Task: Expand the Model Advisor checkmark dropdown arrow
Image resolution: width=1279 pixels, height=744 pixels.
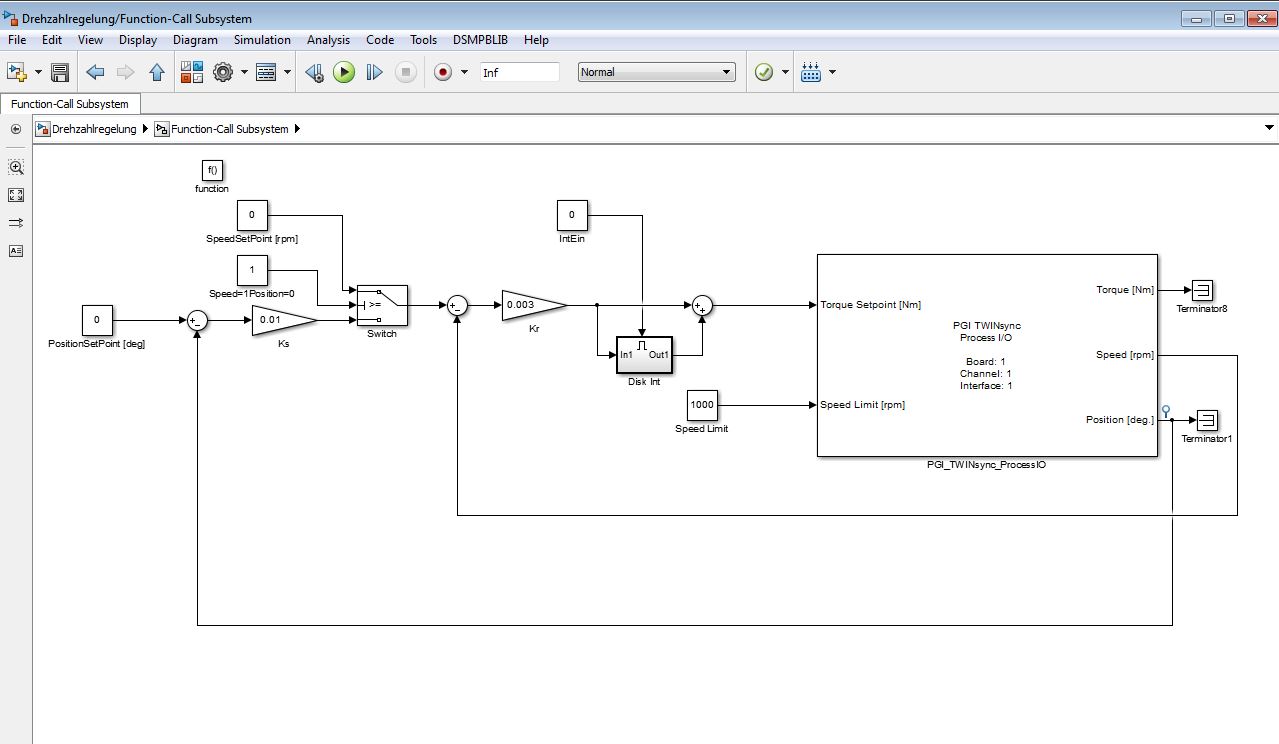Action: pyautogui.click(x=786, y=72)
